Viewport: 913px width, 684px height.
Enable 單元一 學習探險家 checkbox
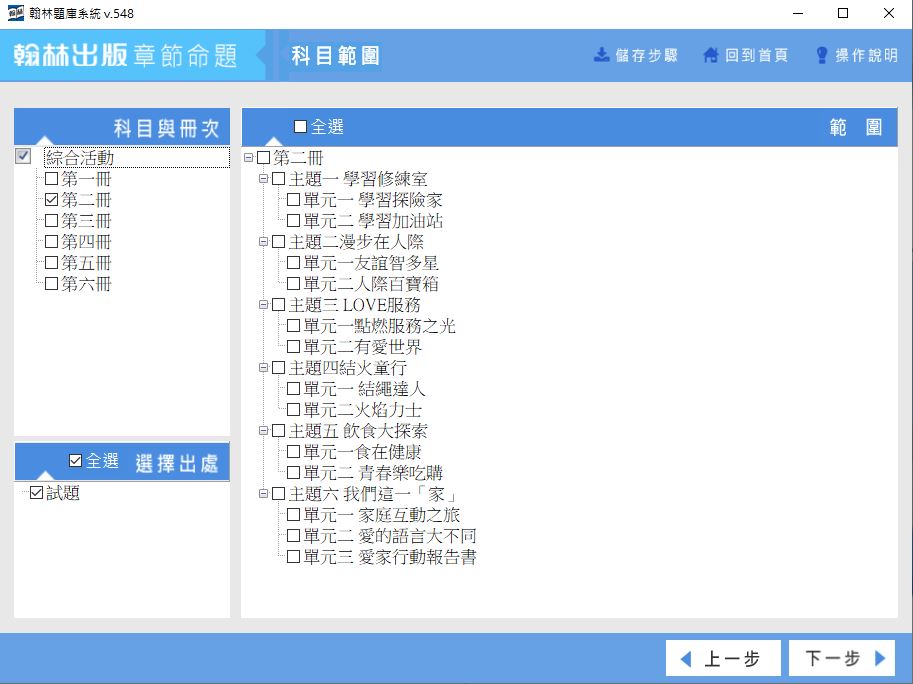point(294,200)
